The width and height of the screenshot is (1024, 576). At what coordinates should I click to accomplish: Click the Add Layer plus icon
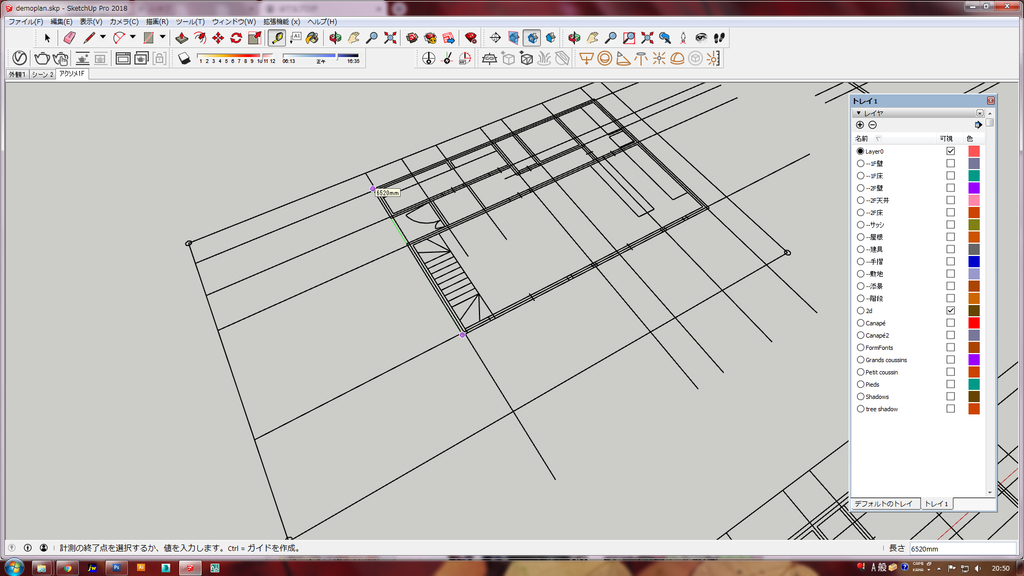point(859,125)
